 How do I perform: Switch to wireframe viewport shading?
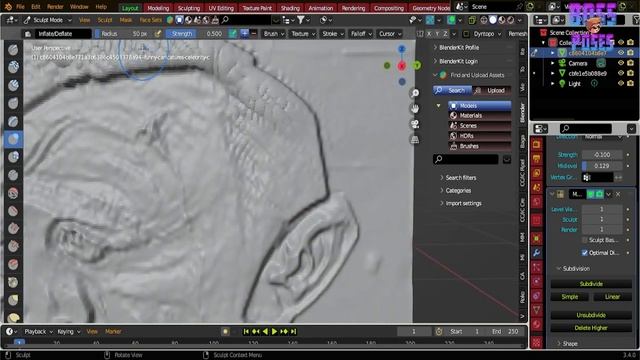click(484, 20)
